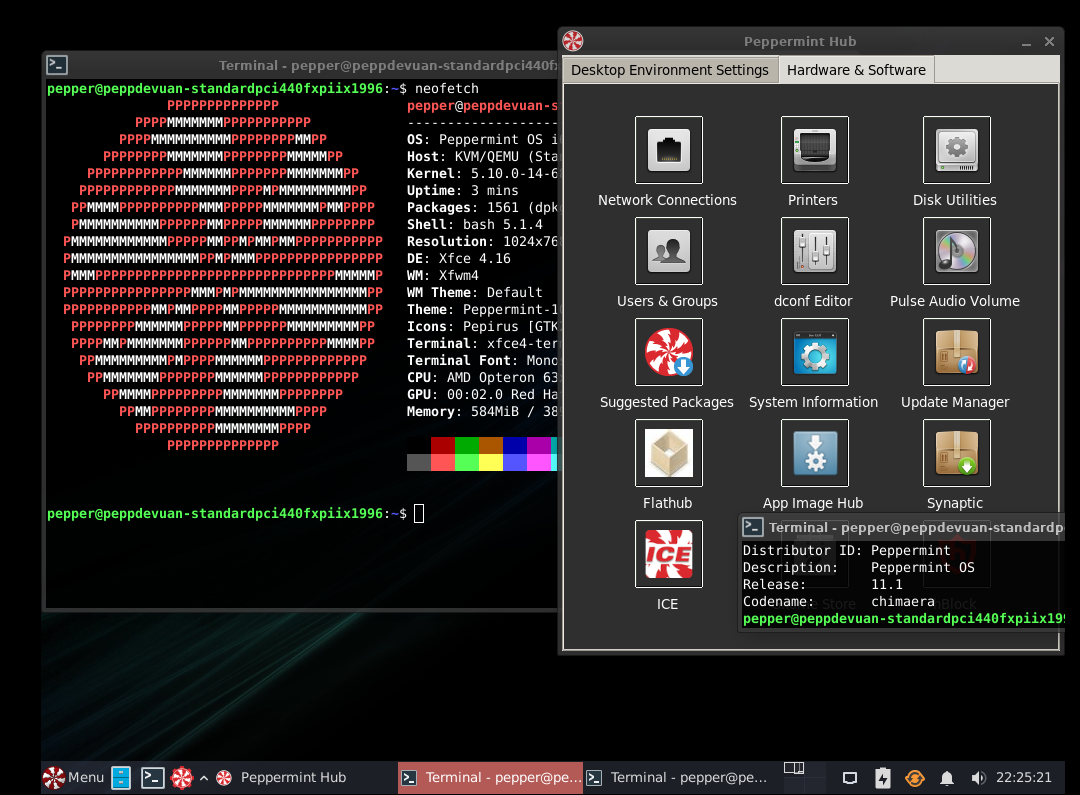Open display tray icon in panel
Screen dimensions: 1080x795
850,778
